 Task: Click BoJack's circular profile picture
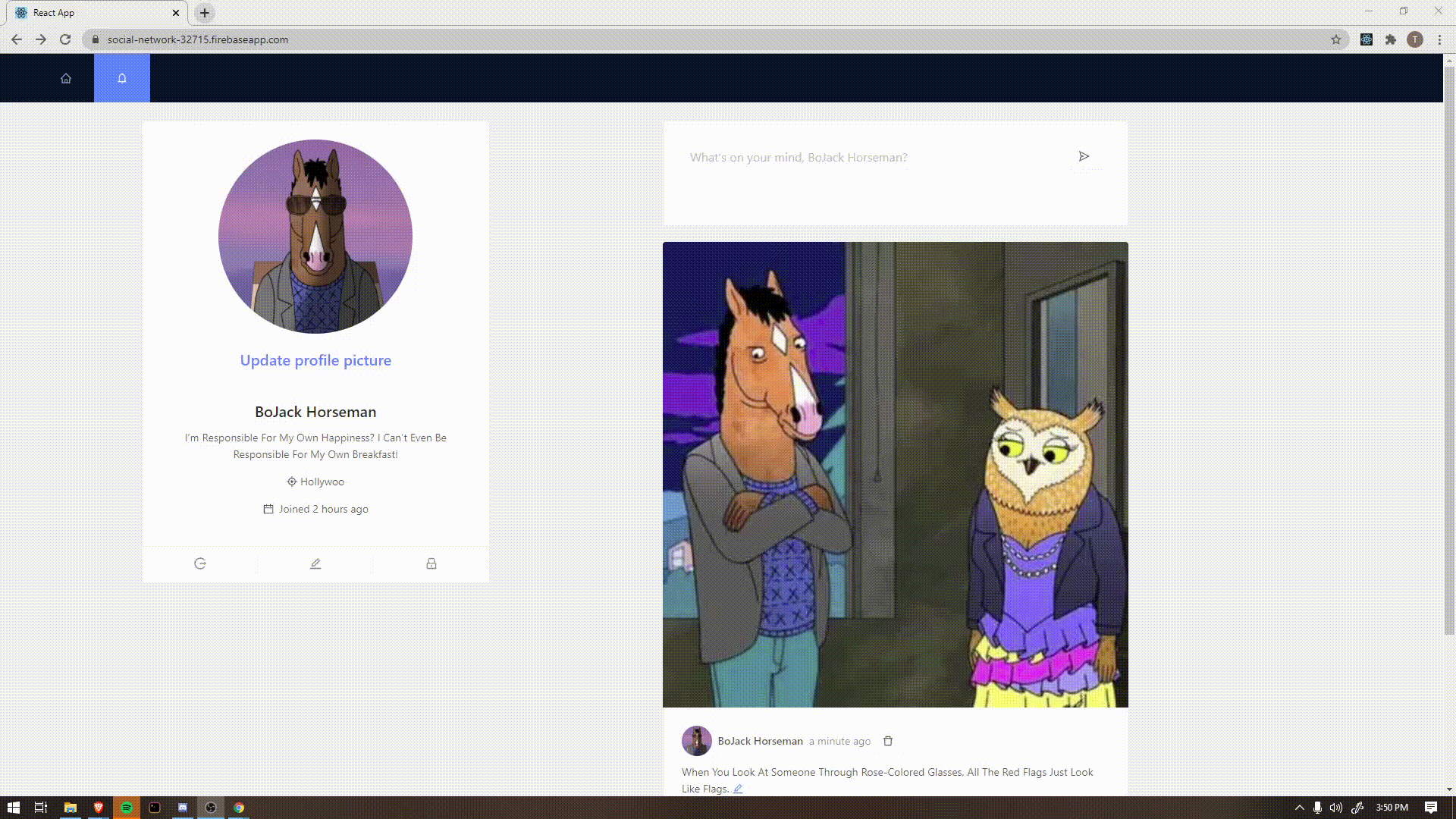(315, 236)
